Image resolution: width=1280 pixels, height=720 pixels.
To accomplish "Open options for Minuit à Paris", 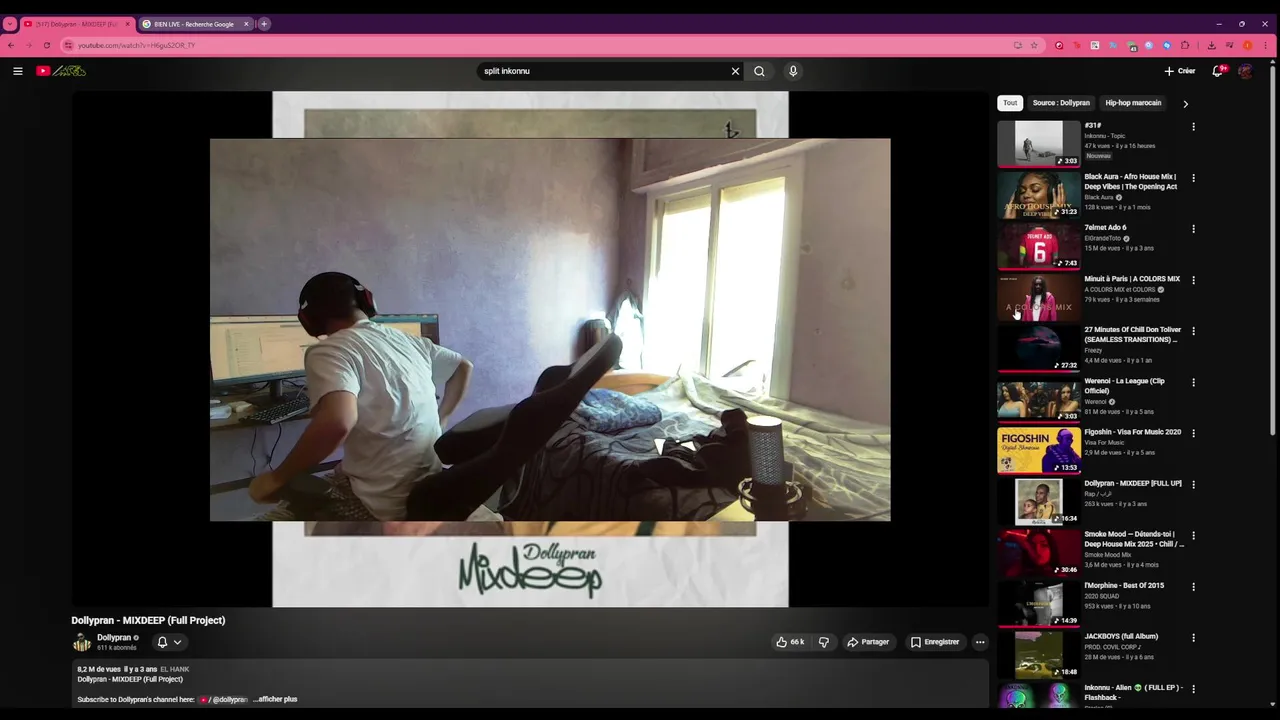I will 1193,280.
